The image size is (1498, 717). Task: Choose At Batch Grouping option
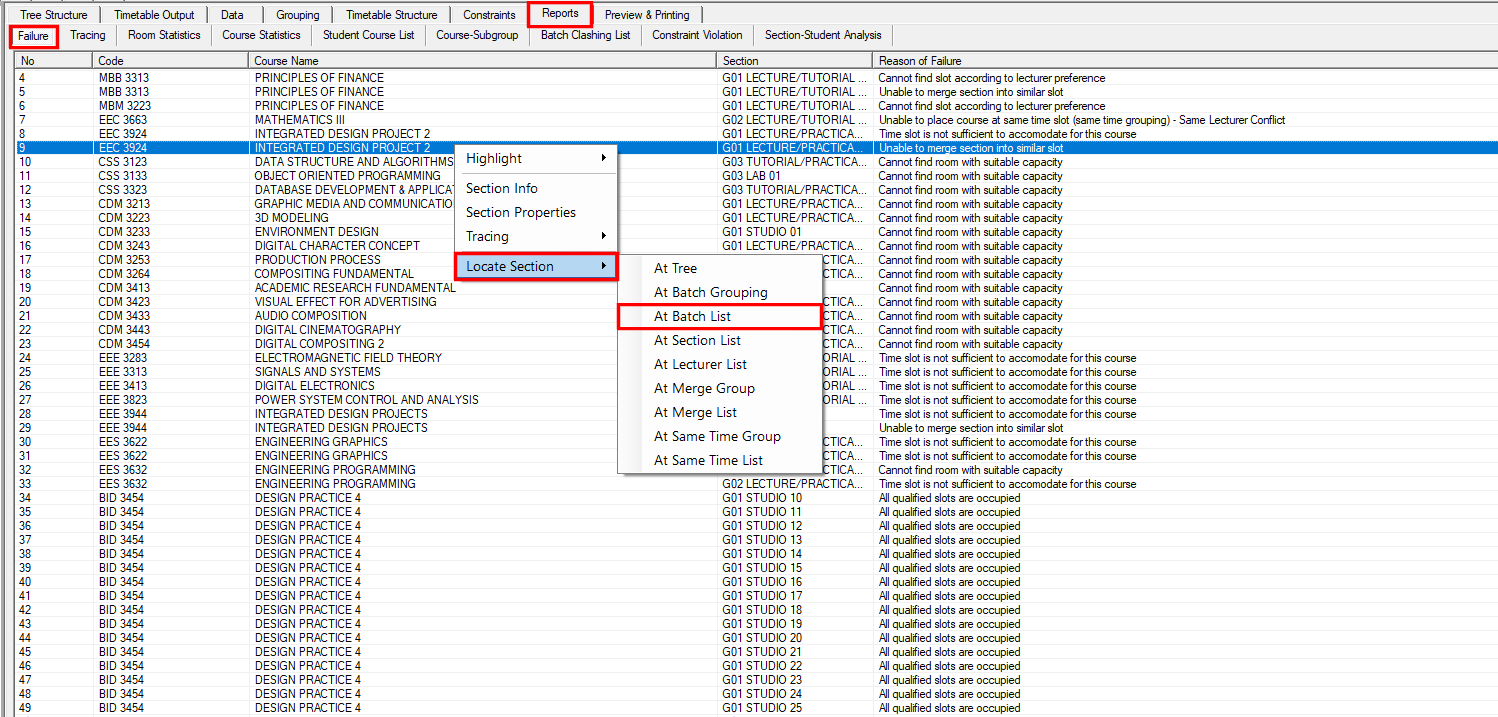tap(719, 292)
